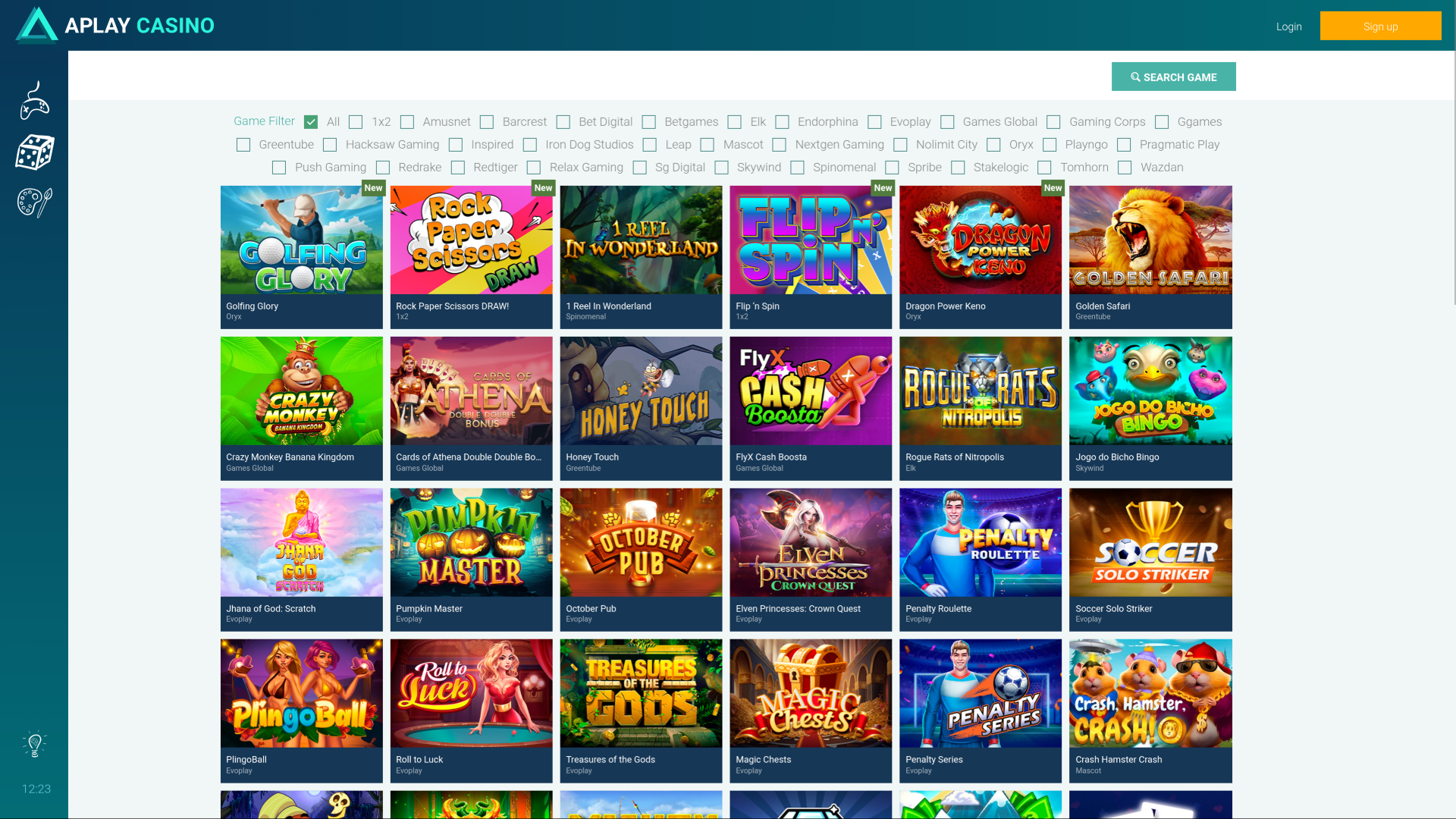The height and width of the screenshot is (819, 1456).
Task: Click the Magic Chests title text
Action: [x=763, y=759]
